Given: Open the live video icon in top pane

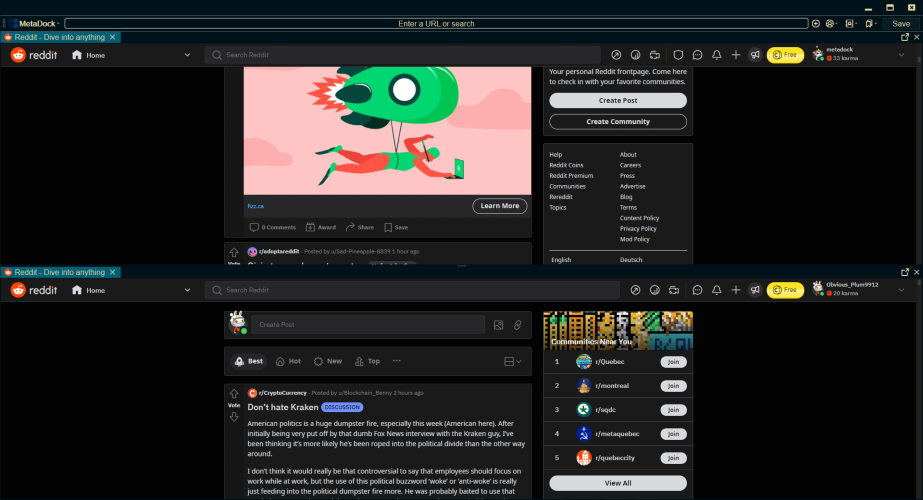Looking at the screenshot, I should [x=655, y=55].
